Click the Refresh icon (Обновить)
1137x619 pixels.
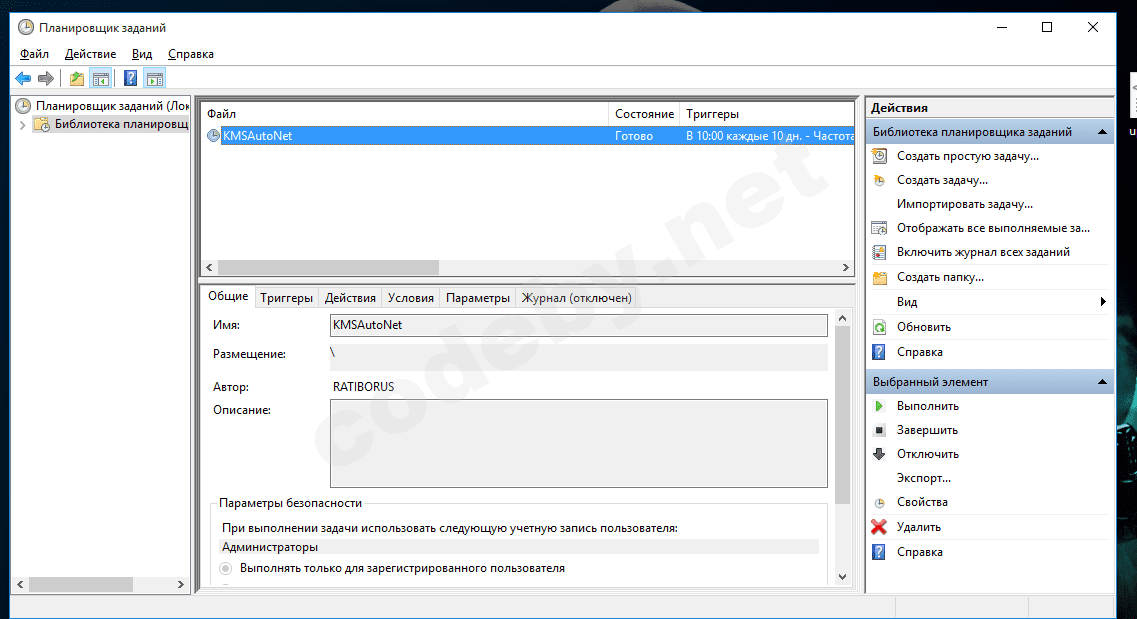879,327
